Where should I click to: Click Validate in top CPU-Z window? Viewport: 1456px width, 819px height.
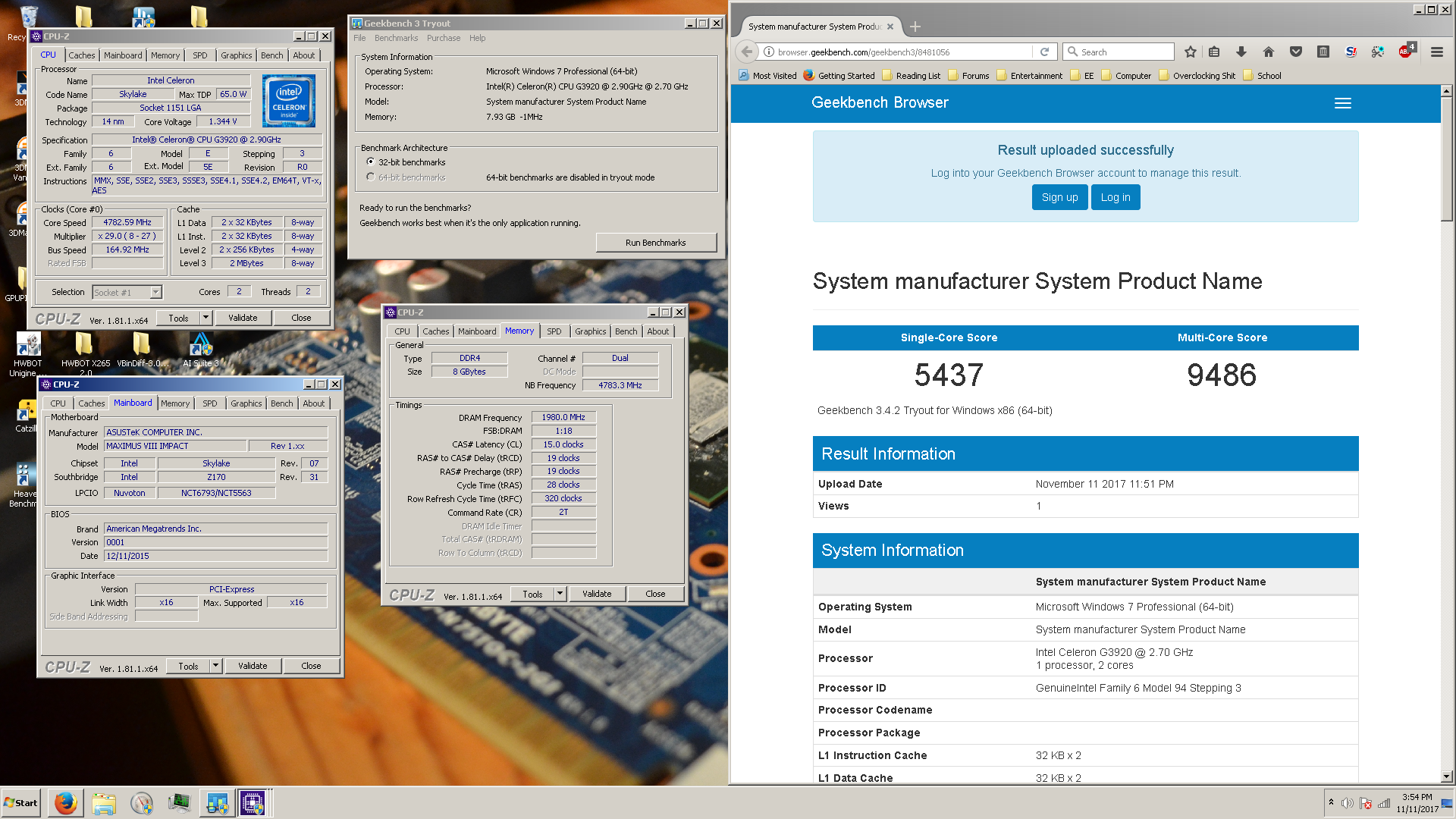point(243,318)
